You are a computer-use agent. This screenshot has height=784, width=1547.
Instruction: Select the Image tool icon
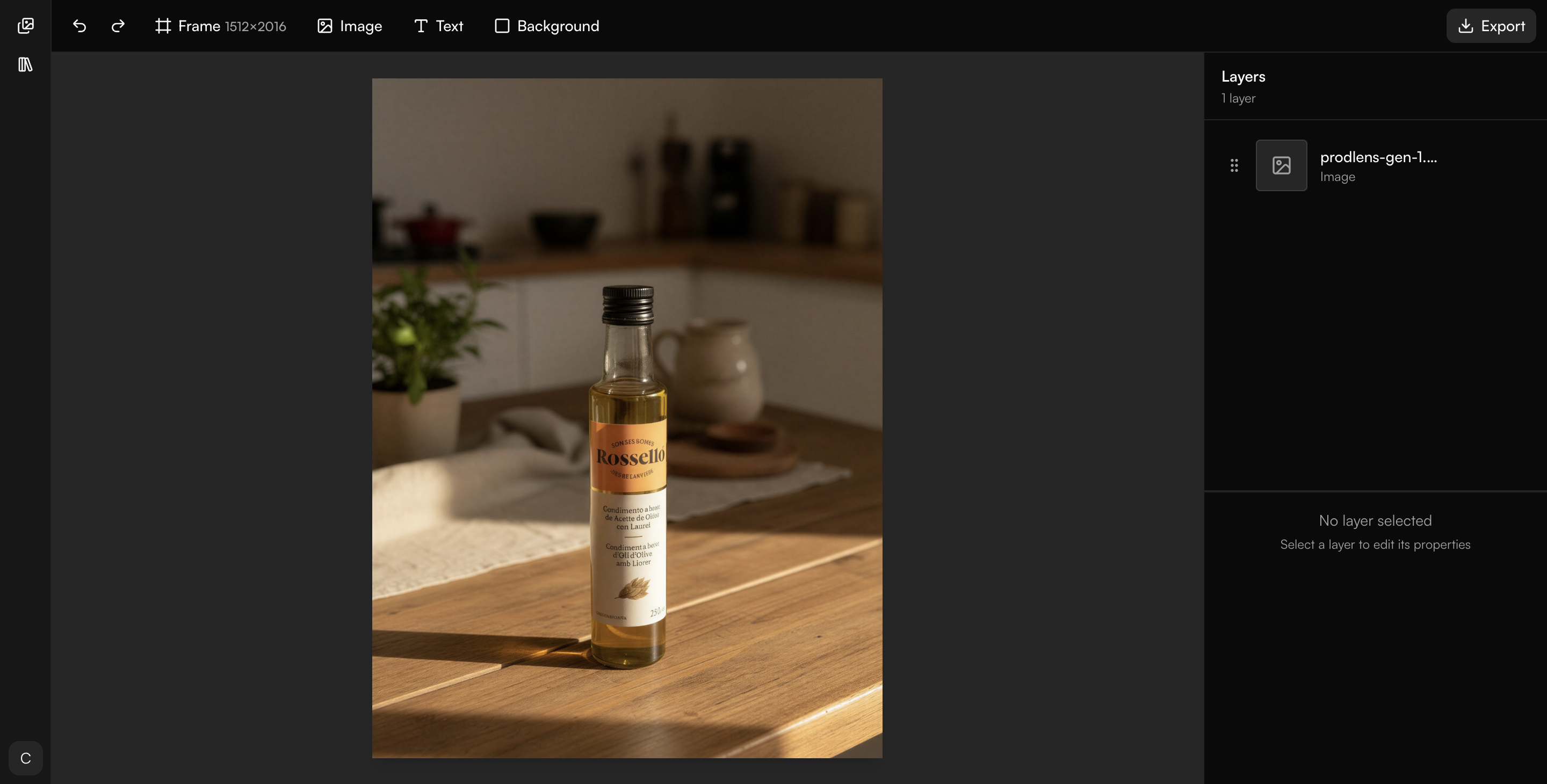coord(325,26)
